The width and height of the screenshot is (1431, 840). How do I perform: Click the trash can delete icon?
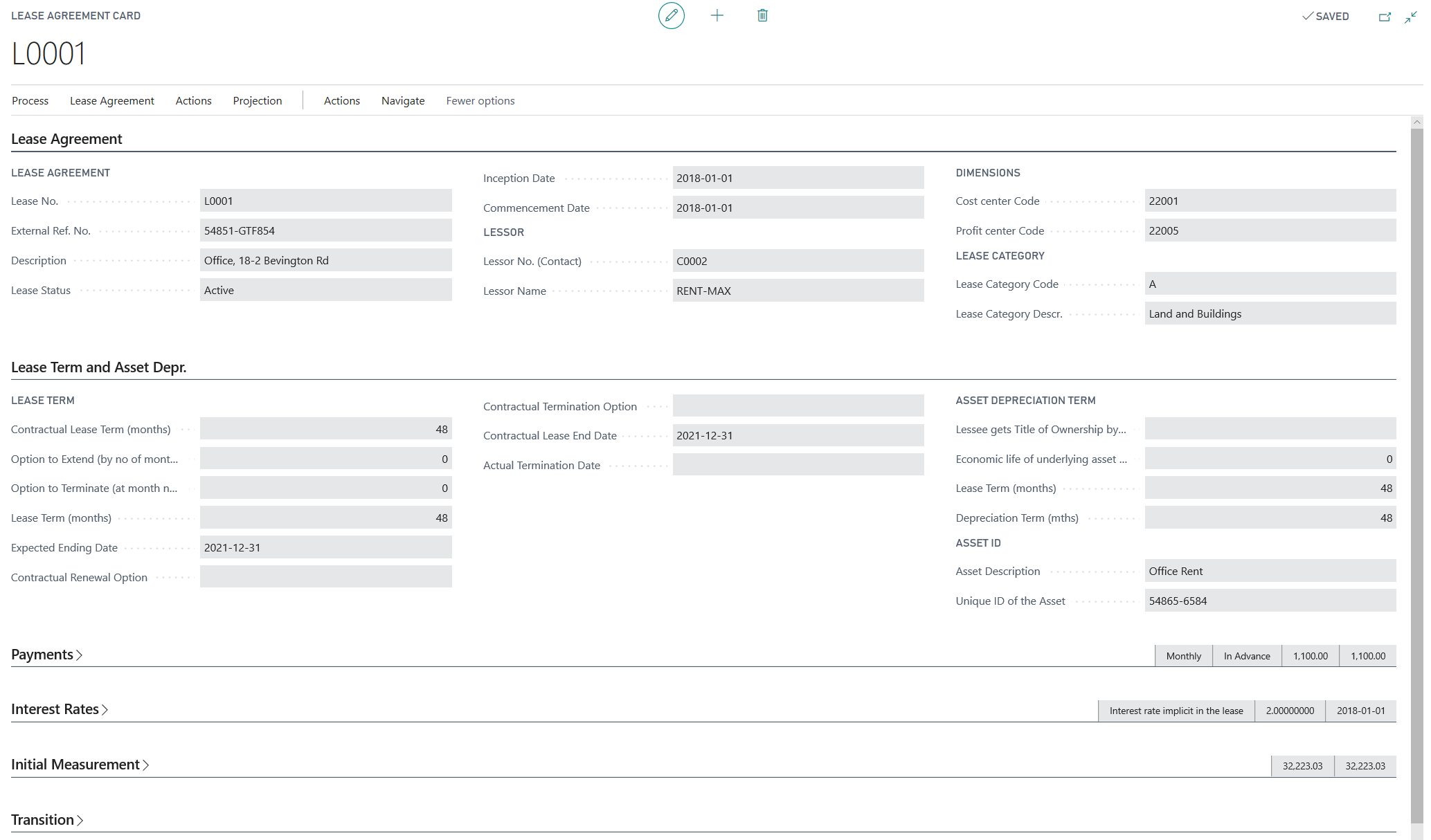762,15
